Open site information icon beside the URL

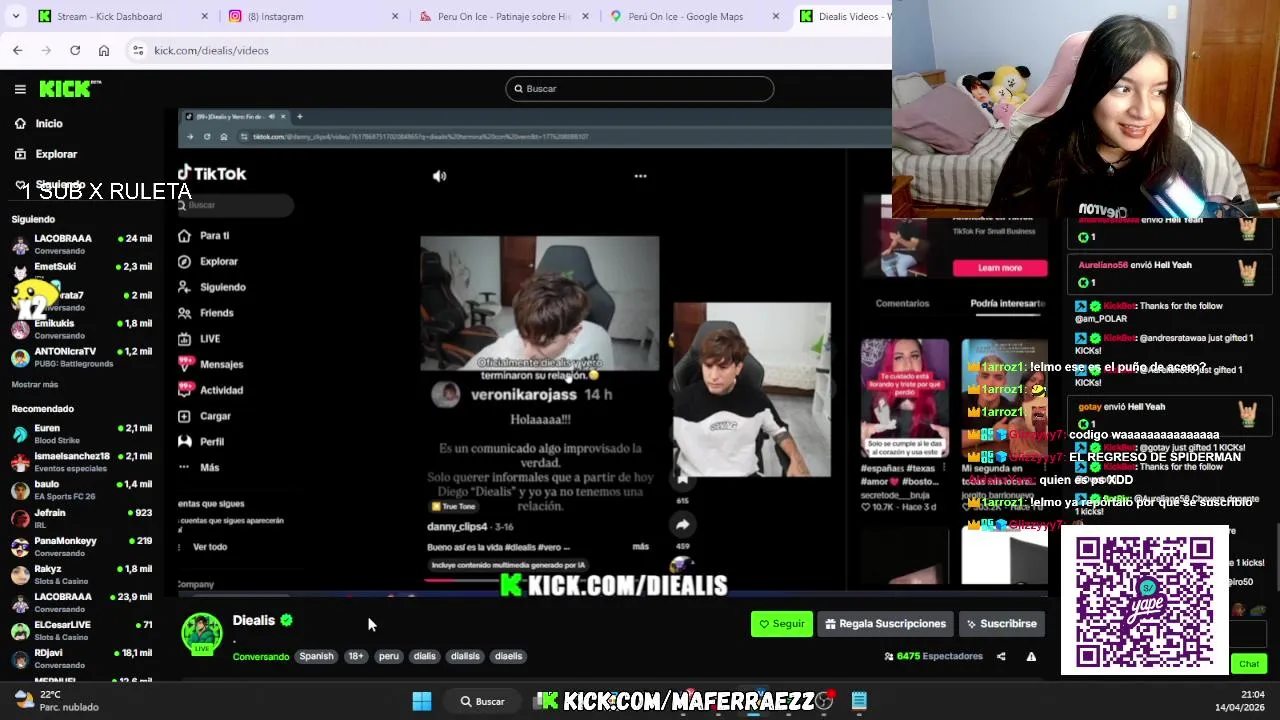click(x=139, y=50)
